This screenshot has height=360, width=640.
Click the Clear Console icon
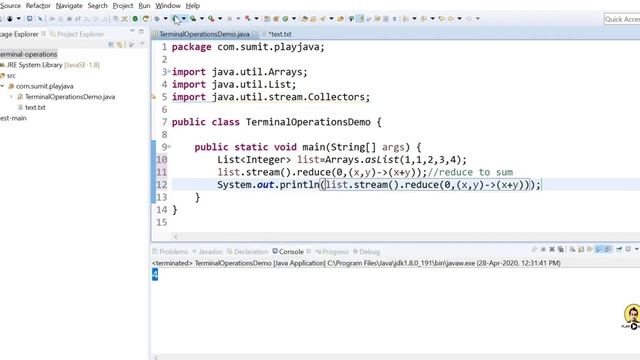click(x=572, y=249)
